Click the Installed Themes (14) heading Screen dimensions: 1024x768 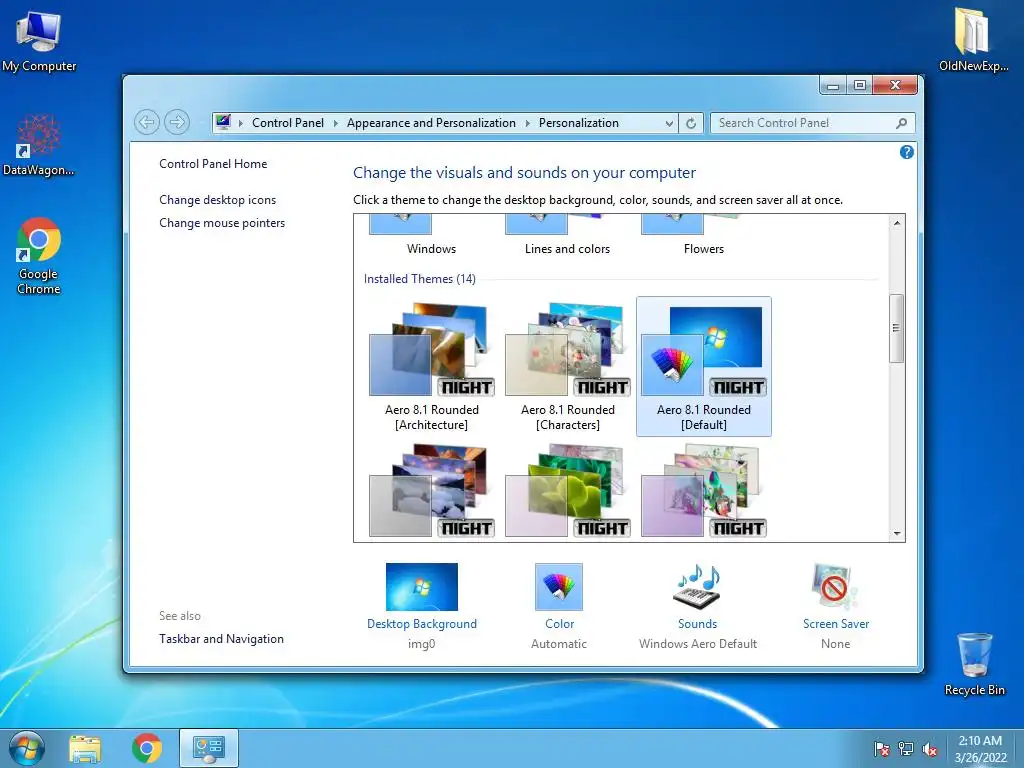[x=419, y=279]
